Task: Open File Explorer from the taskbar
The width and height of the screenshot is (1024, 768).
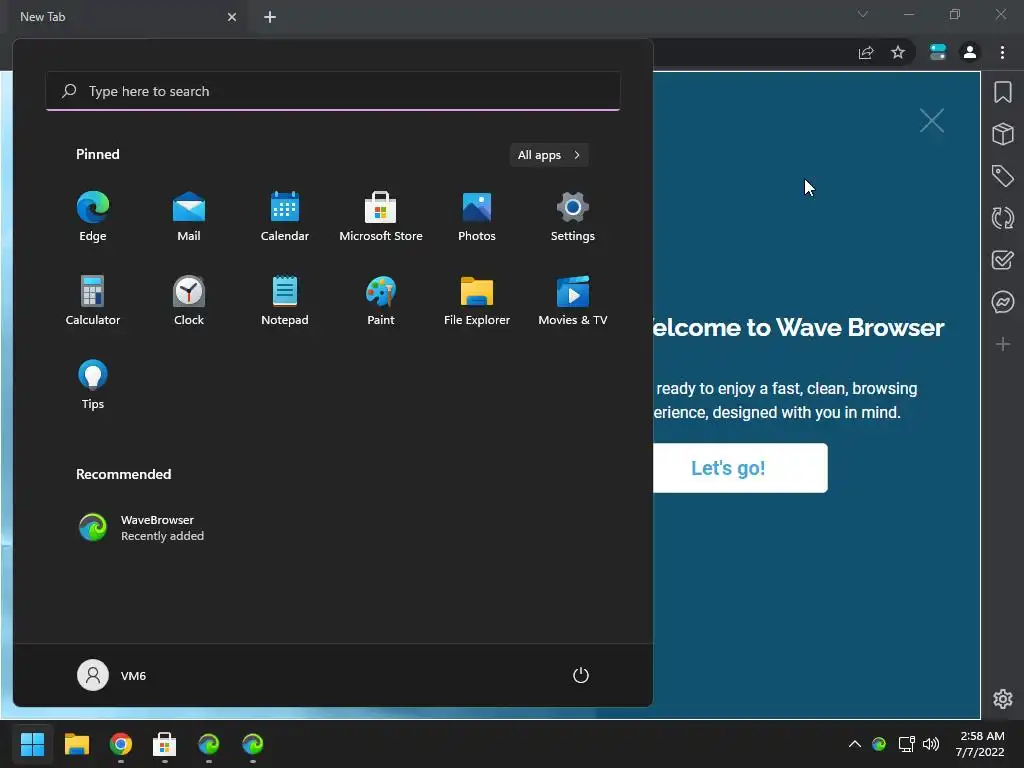Action: pyautogui.click(x=76, y=744)
